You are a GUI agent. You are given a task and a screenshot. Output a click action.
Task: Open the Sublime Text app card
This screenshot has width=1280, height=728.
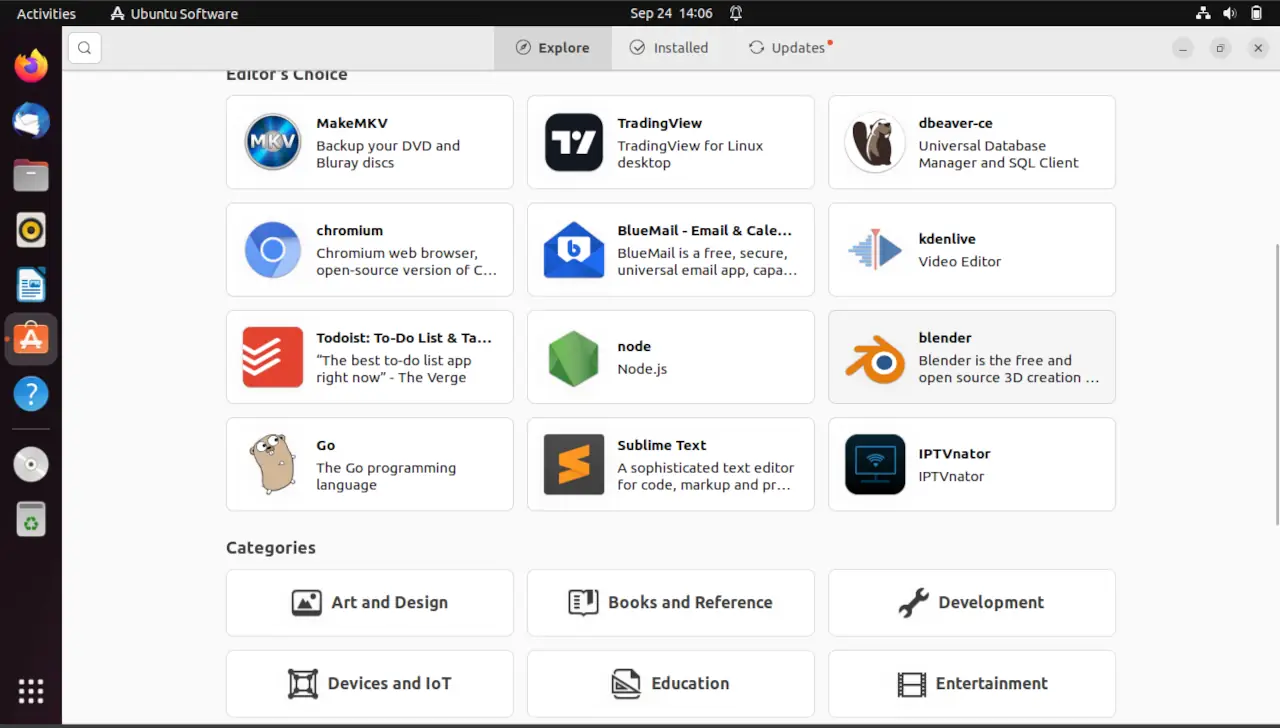pyautogui.click(x=671, y=464)
